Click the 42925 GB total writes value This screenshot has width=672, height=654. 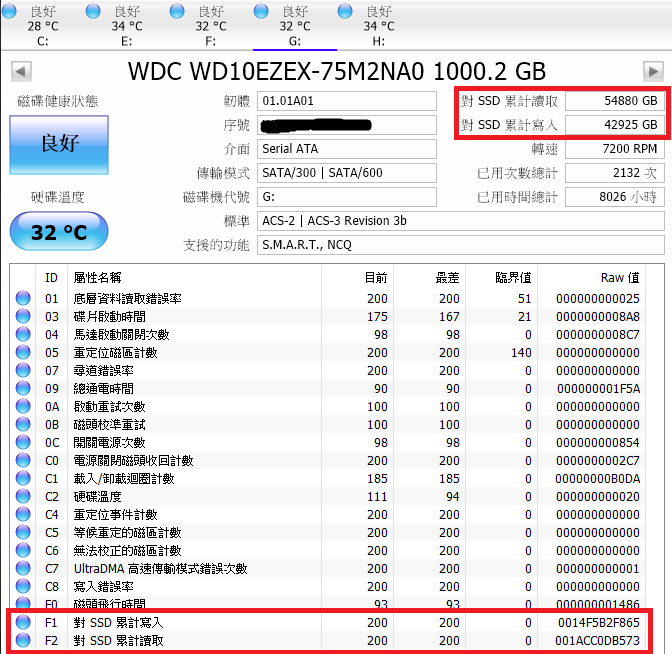pos(615,125)
